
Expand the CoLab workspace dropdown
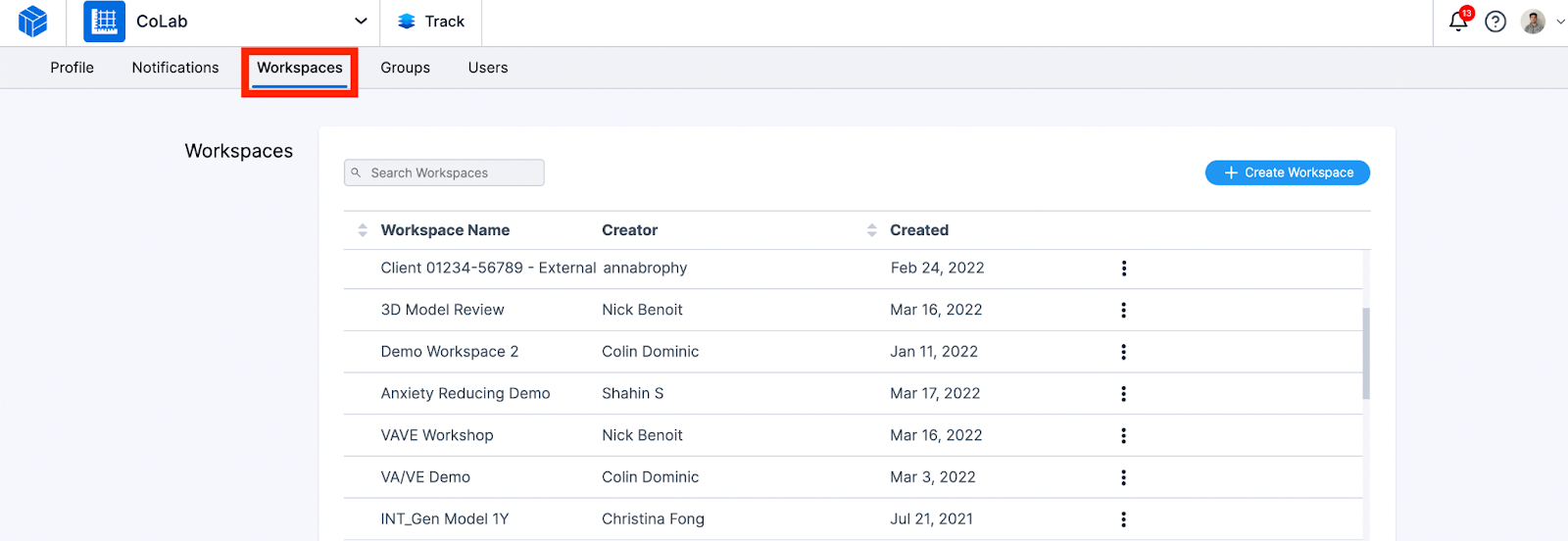[361, 22]
